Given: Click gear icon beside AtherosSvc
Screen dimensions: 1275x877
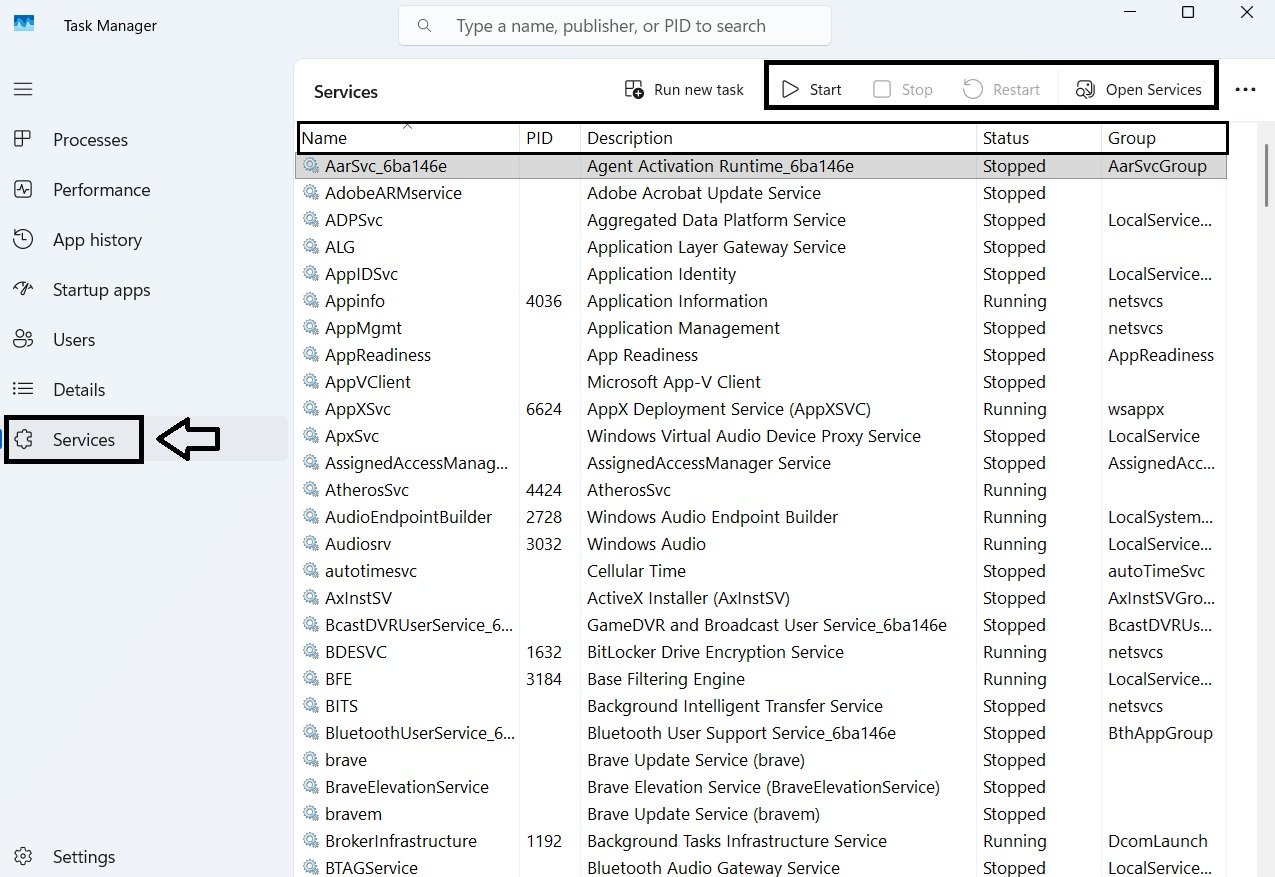Looking at the screenshot, I should pyautogui.click(x=311, y=490).
